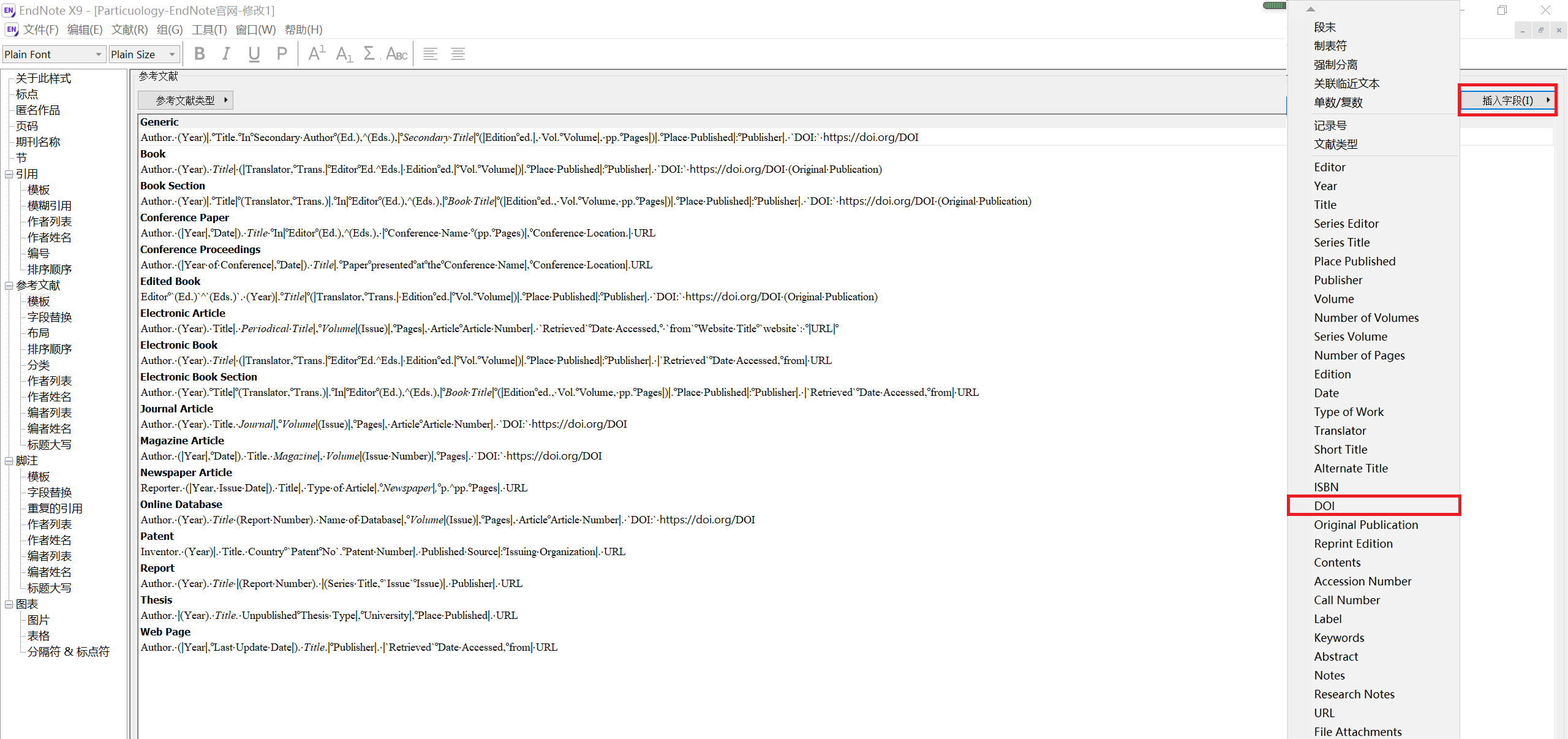
Task: Open 分隔符 & 标点符 under 图表
Action: click(69, 652)
